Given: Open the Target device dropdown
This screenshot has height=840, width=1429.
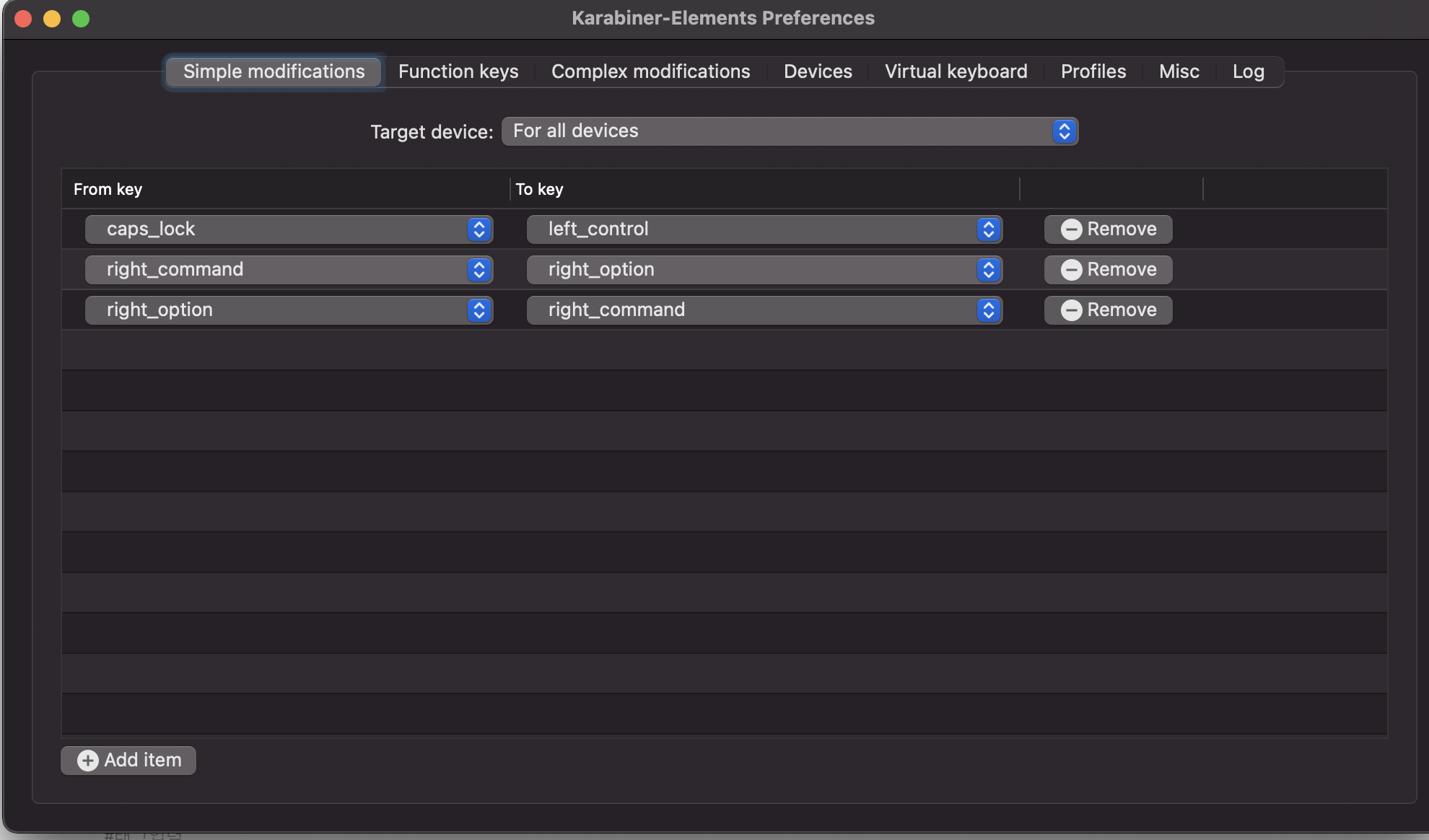Looking at the screenshot, I should (790, 131).
